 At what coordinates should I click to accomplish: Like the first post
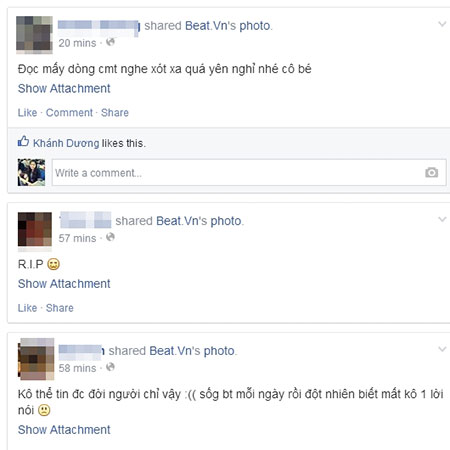(x=27, y=113)
